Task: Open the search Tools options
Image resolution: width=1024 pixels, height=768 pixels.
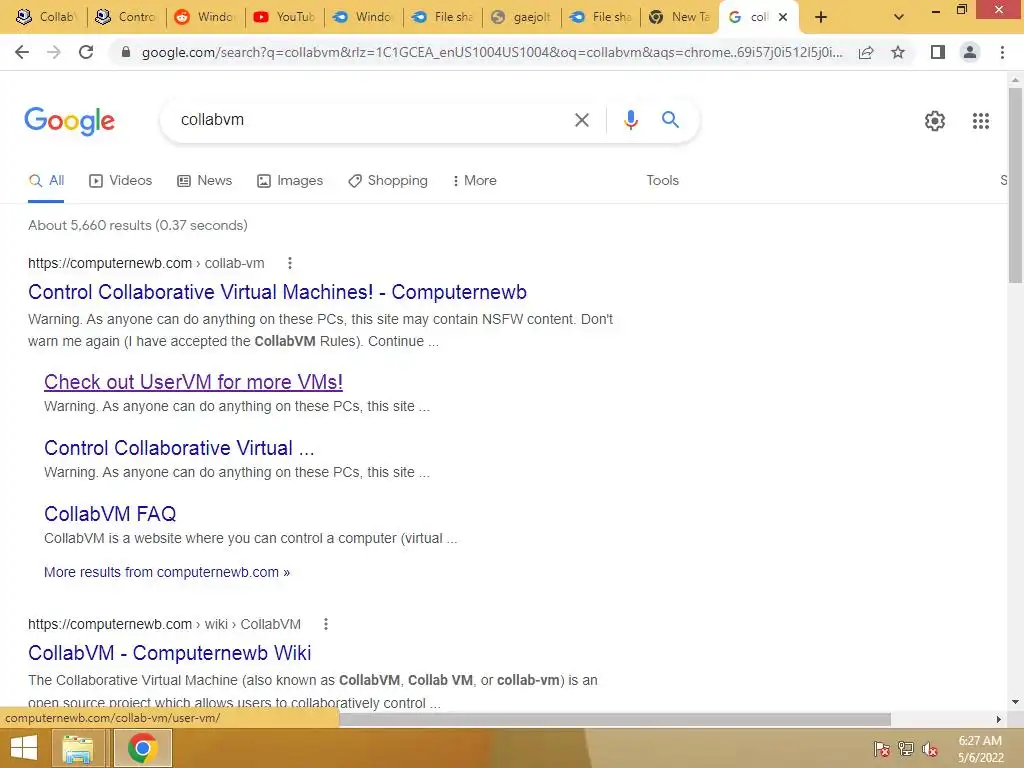Action: pos(662,180)
